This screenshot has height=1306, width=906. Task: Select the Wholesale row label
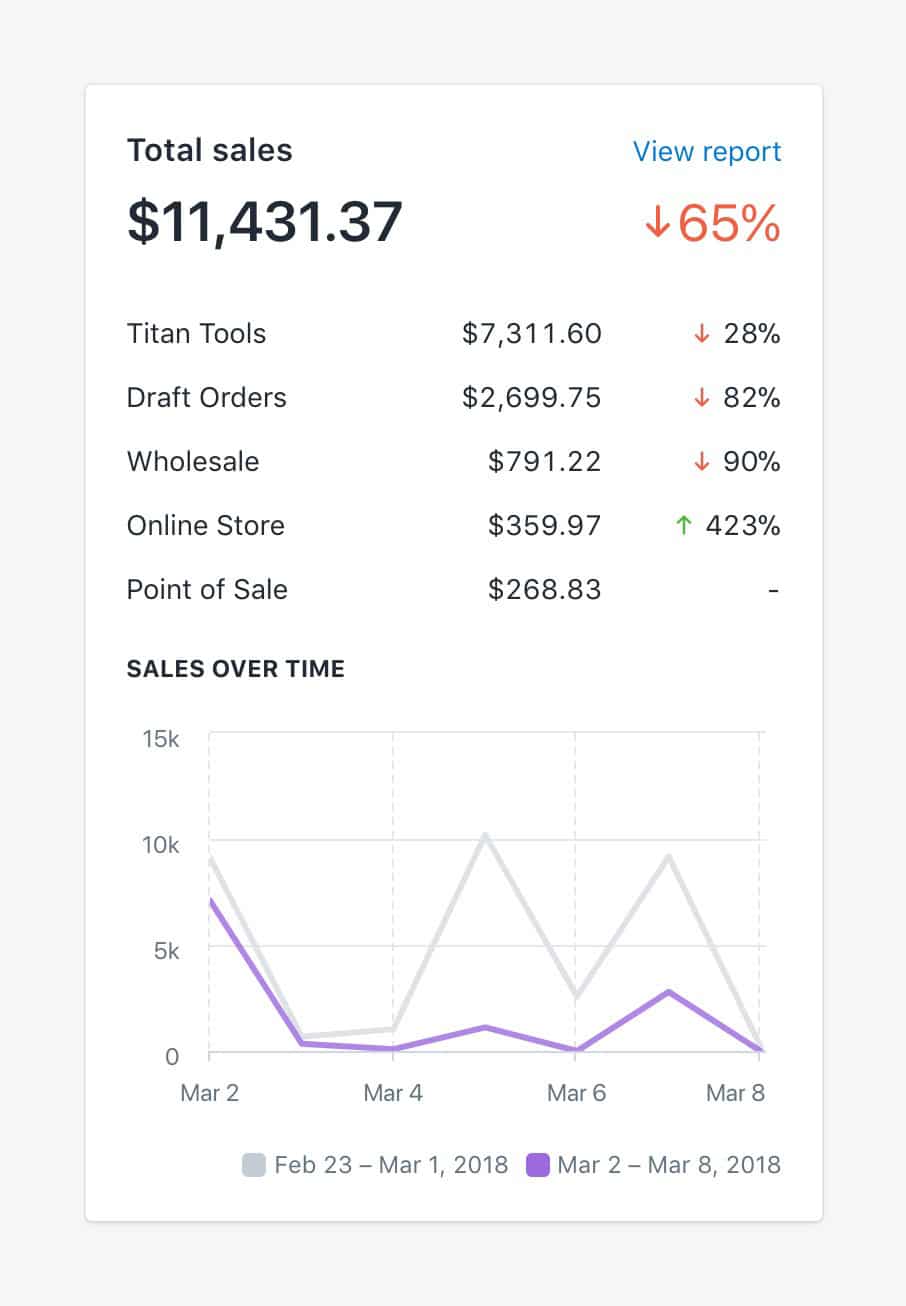(x=192, y=462)
